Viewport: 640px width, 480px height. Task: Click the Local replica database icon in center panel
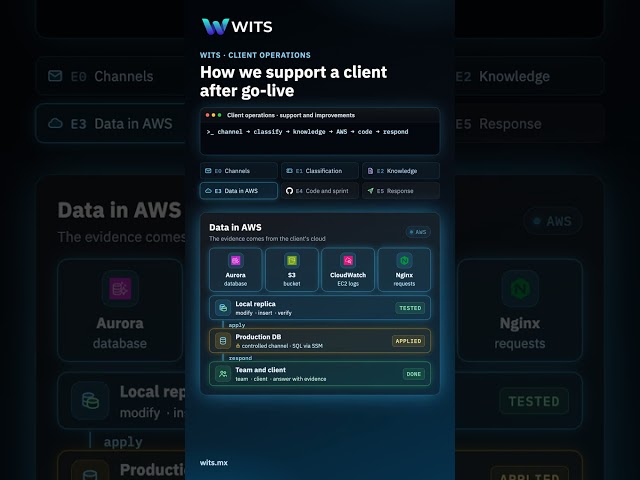pyautogui.click(x=223, y=308)
